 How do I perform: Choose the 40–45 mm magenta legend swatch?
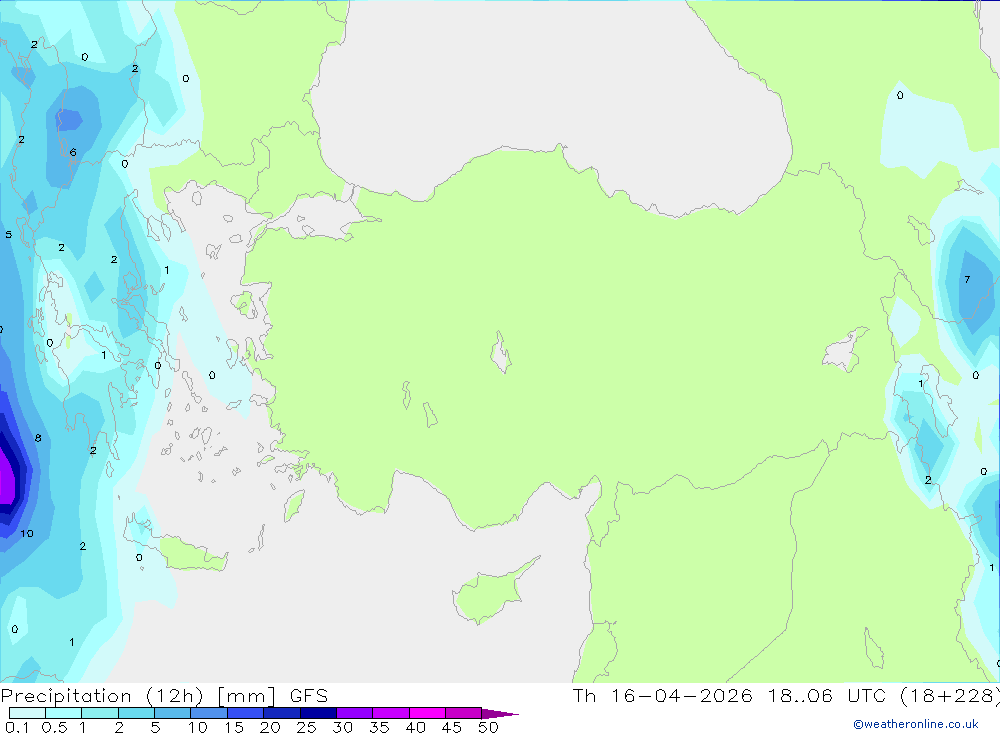coord(427,713)
